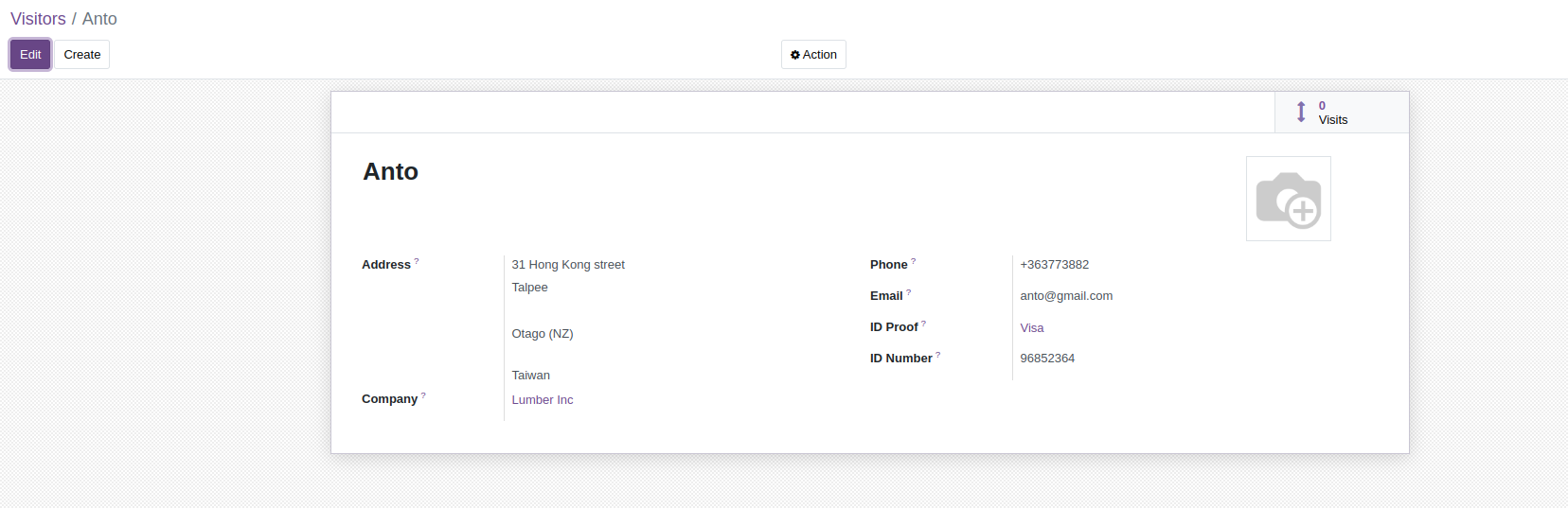
Task: Click the camera add-photo placeholder icon
Action: 1288,199
